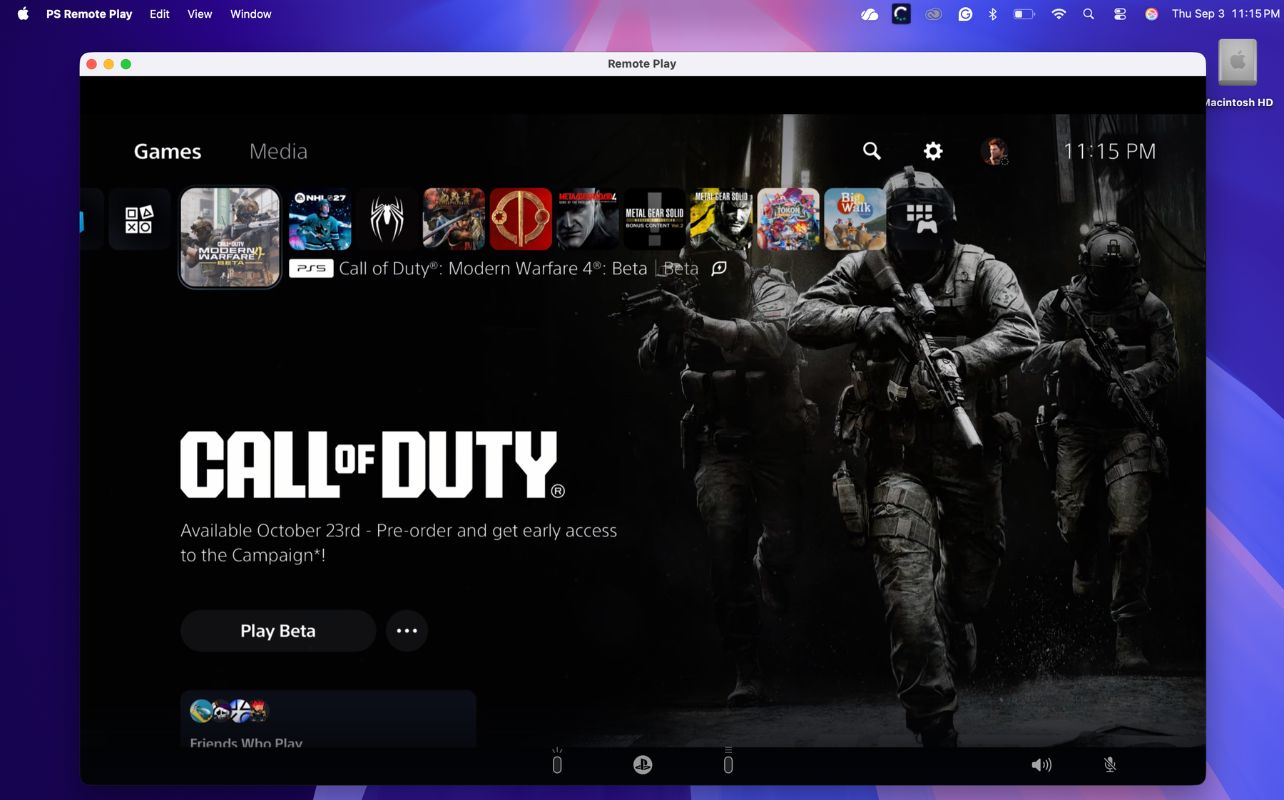
Task: Toggle the muted microphone icon
Action: tap(1110, 765)
